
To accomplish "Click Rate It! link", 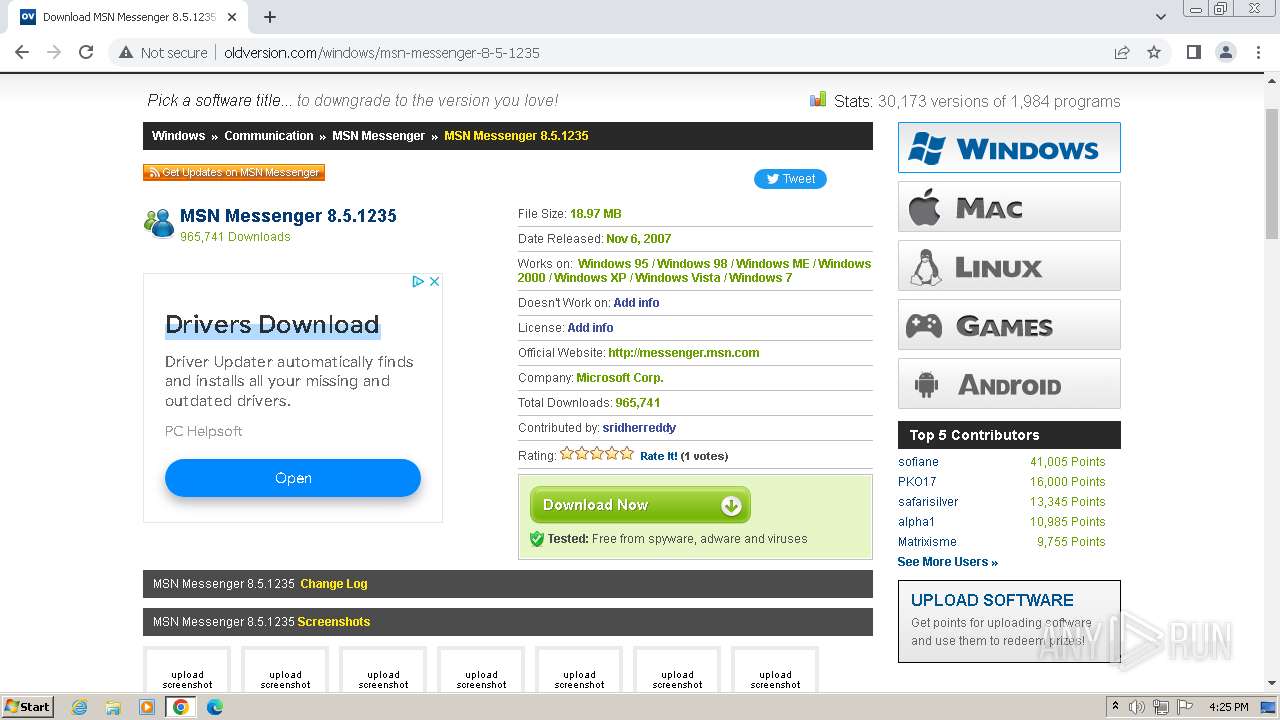I will point(659,456).
